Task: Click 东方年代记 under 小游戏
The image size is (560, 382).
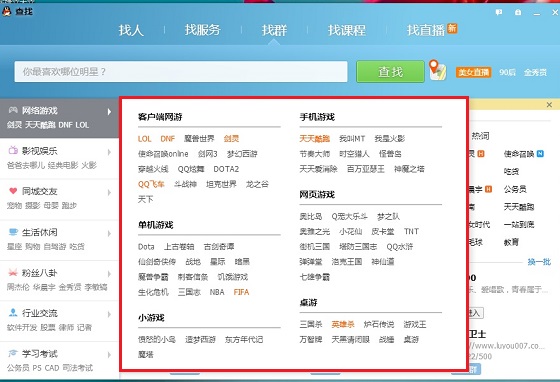Action: [x=244, y=339]
